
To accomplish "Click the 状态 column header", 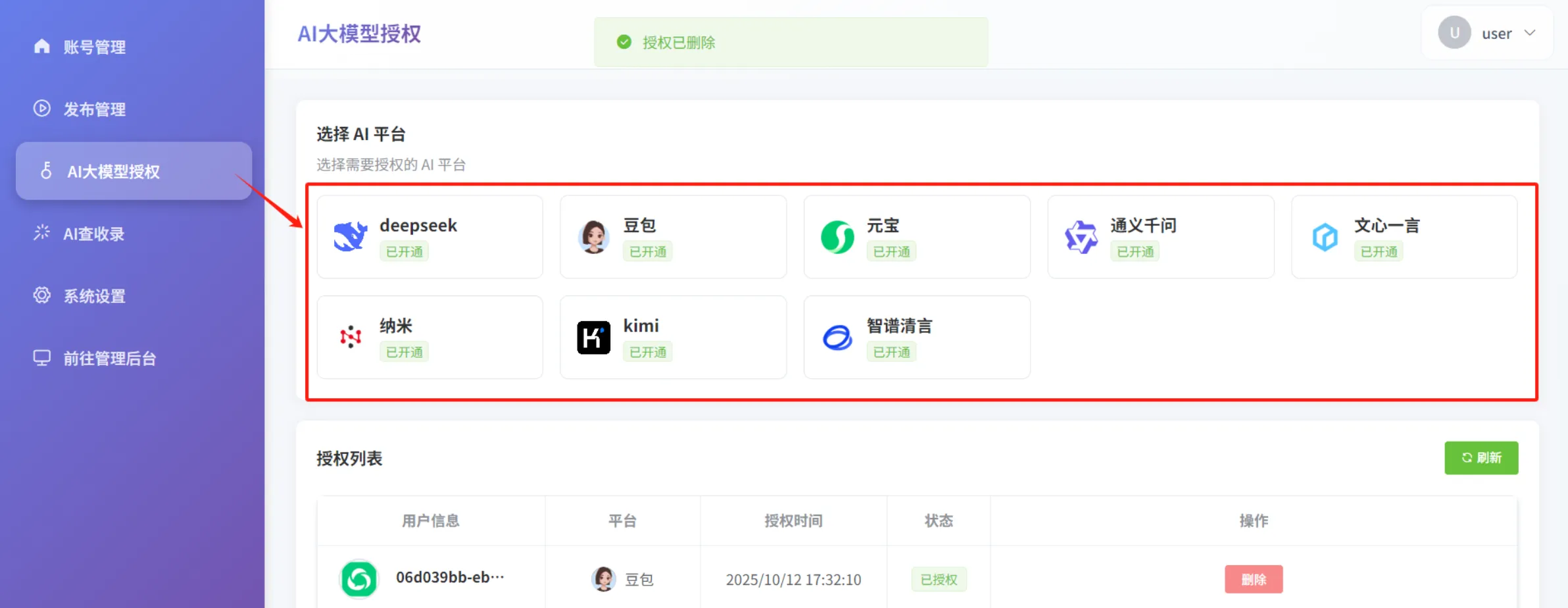I will (x=939, y=520).
